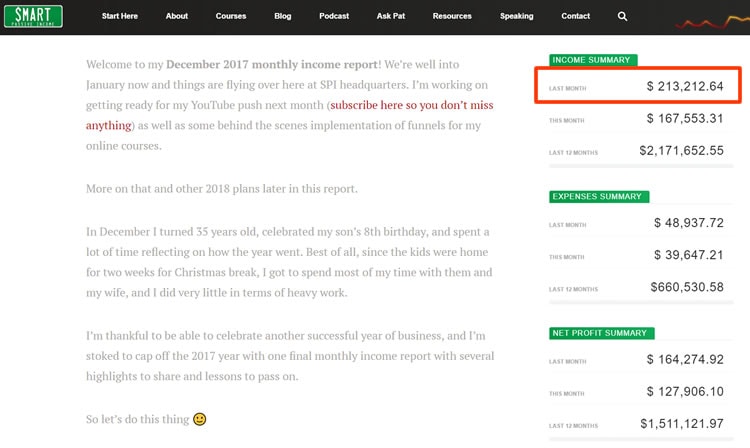Click the Income Summary green label

pyautogui.click(x=593, y=60)
